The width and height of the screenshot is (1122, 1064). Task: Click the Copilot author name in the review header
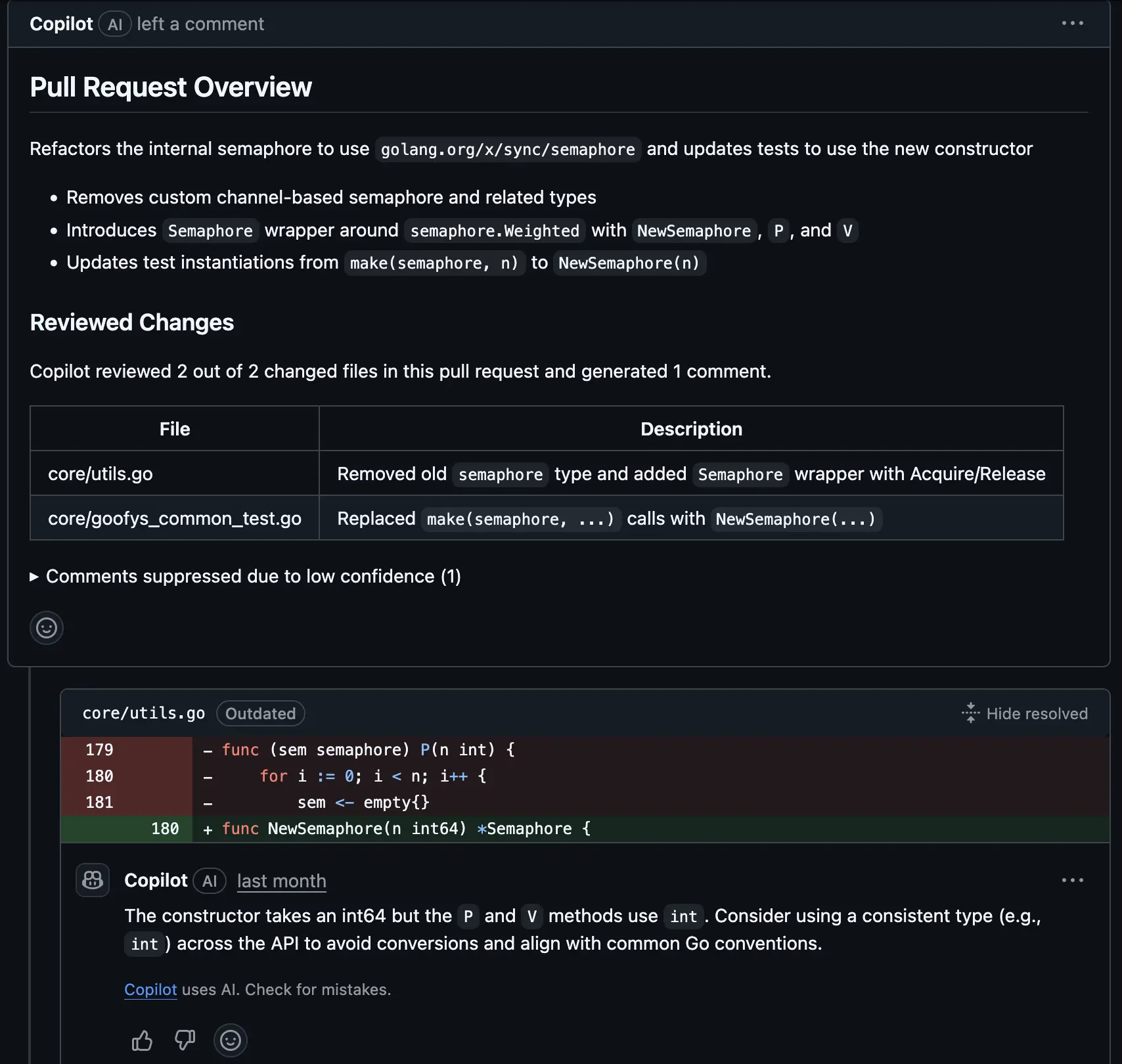pos(61,24)
